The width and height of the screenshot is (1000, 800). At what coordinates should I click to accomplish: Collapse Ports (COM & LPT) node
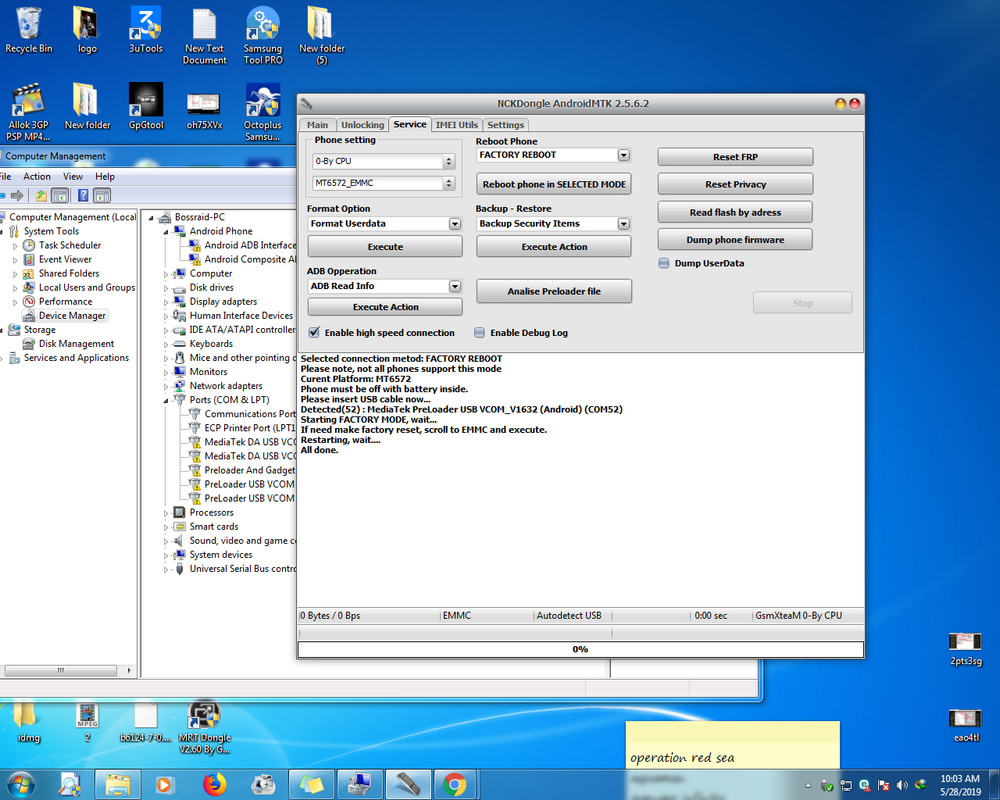166,400
